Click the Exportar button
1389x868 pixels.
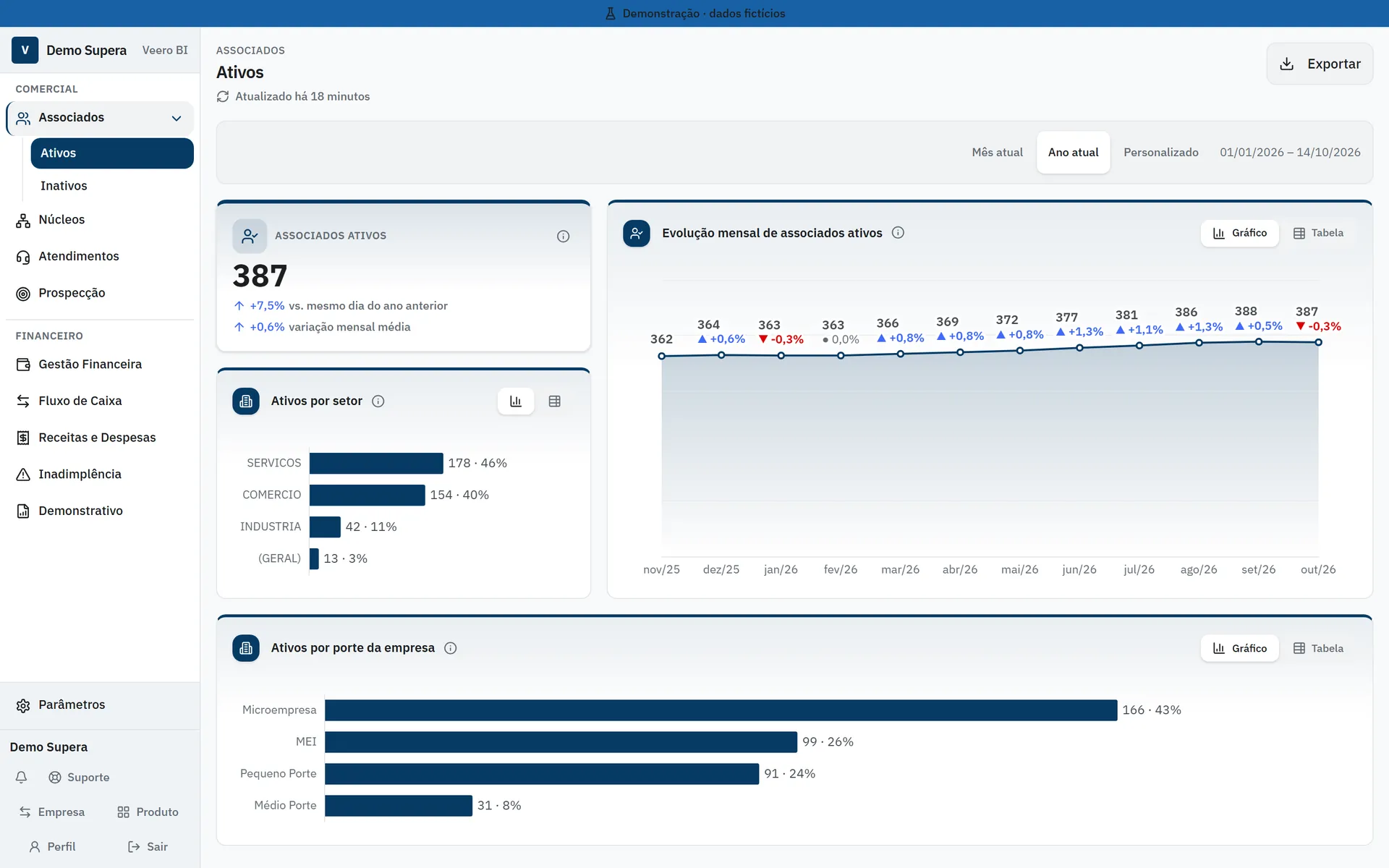click(1320, 64)
